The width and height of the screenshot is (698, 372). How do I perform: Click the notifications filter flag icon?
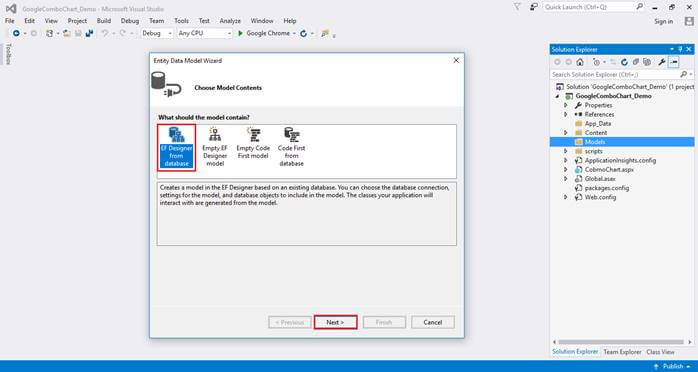pos(517,7)
